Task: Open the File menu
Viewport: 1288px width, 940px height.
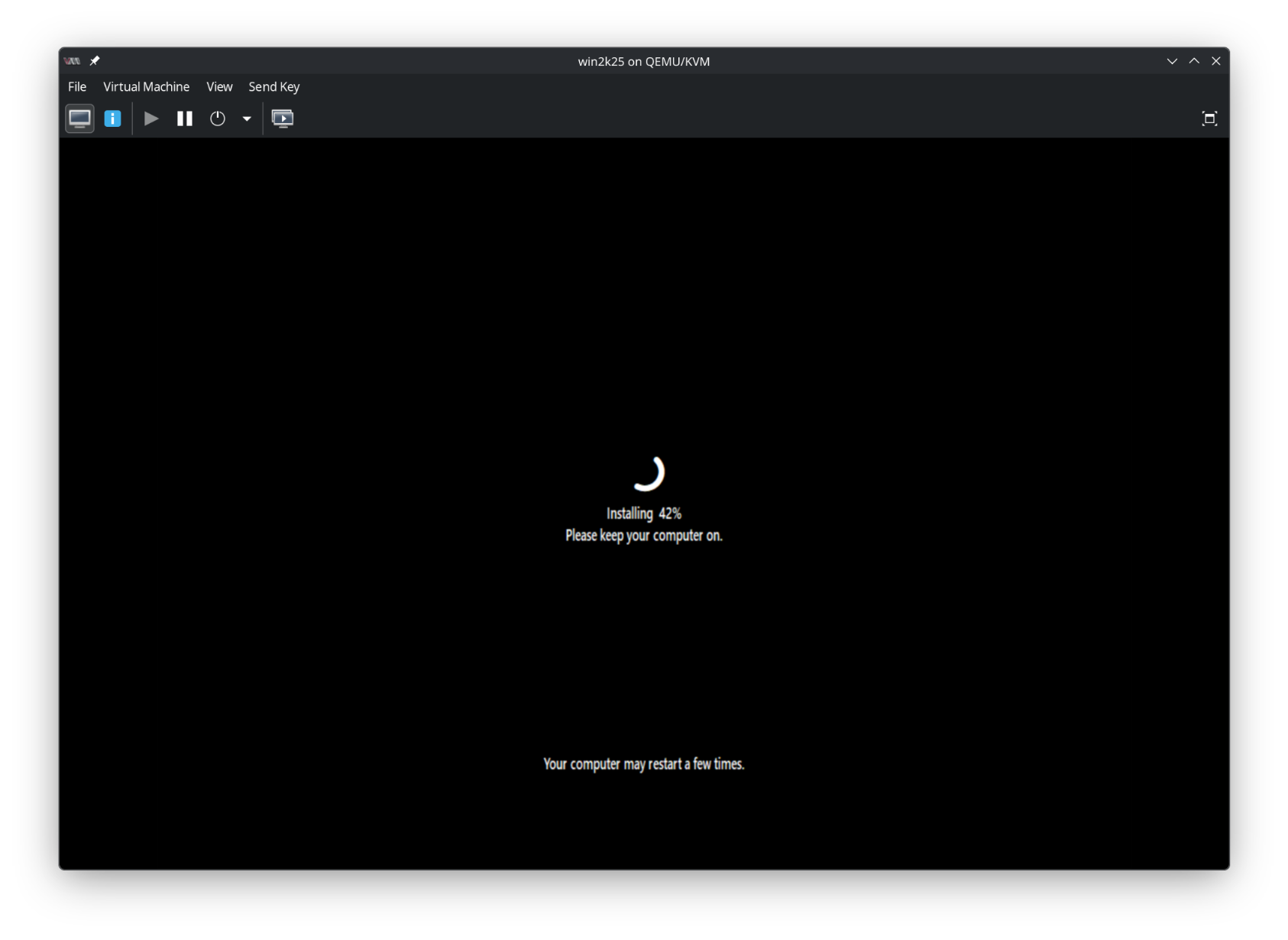Action: (77, 86)
